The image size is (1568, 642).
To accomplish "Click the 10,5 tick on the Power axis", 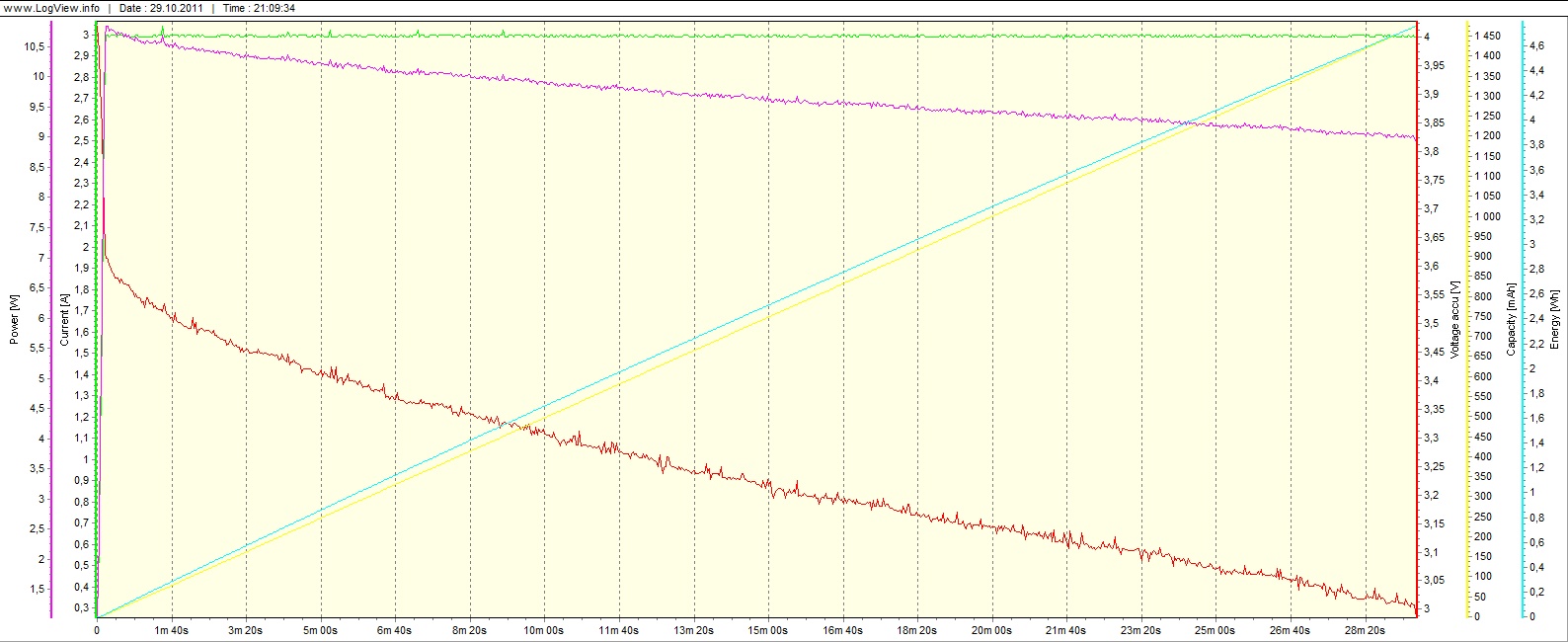I will [34, 46].
